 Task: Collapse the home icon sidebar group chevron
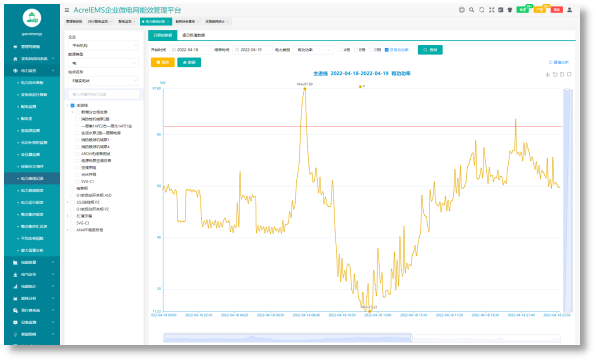pyautogui.click(x=53, y=59)
